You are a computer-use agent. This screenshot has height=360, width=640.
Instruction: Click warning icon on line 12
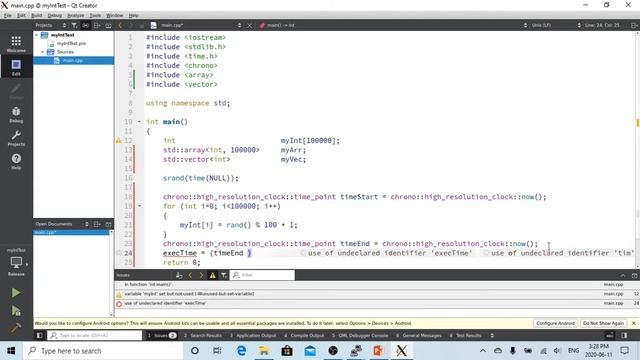(x=119, y=140)
